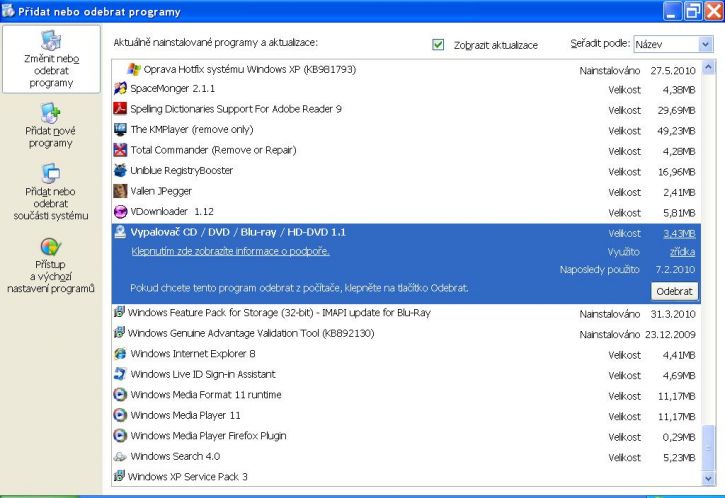
Task: Click the SpaceMonger 2.1.1 program icon
Action: click(x=120, y=88)
